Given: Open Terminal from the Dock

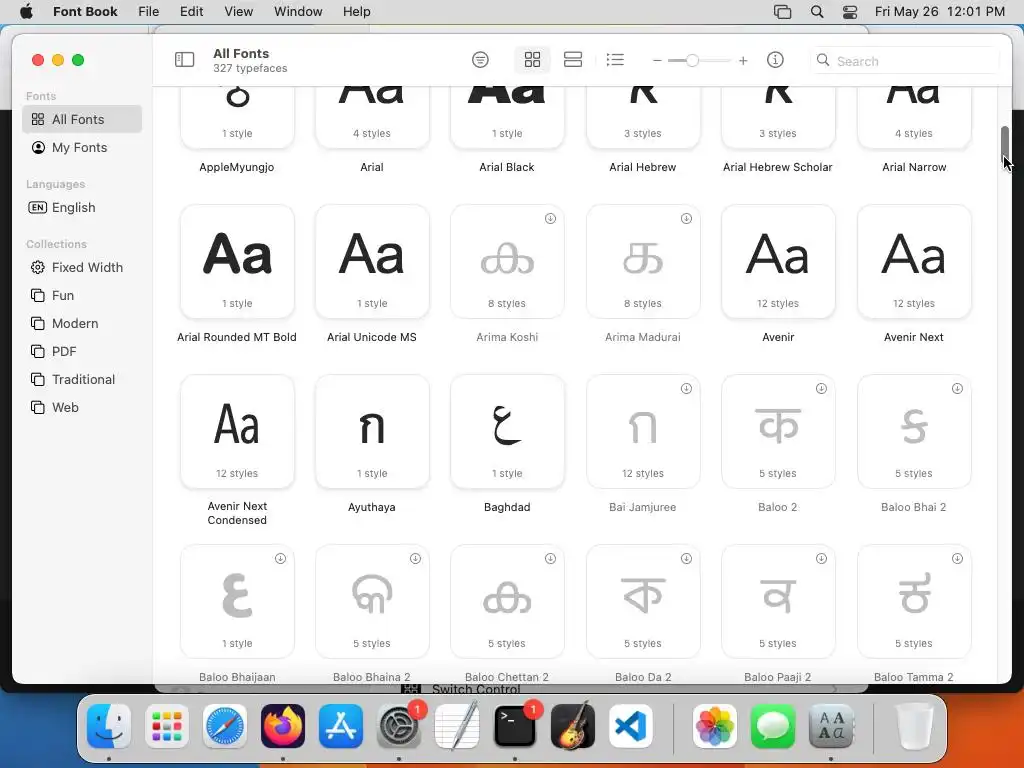Looking at the screenshot, I should click(515, 726).
